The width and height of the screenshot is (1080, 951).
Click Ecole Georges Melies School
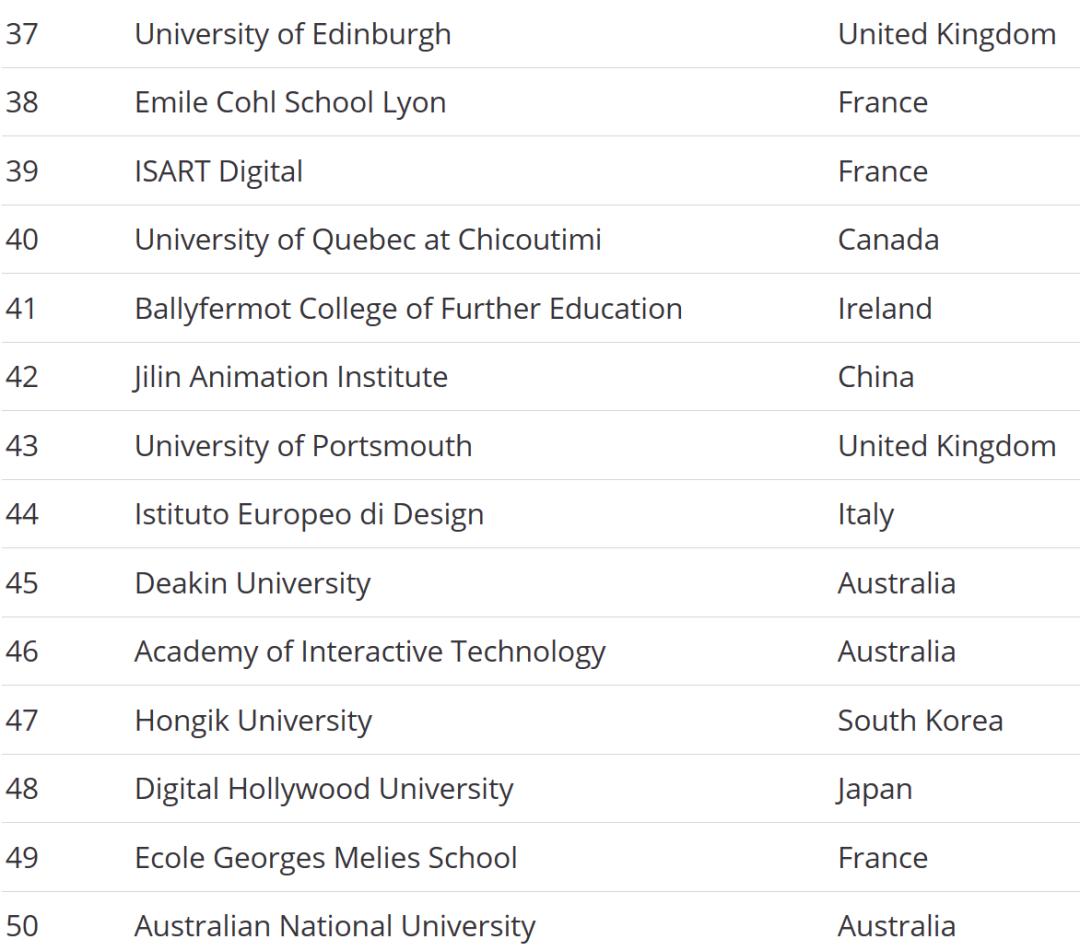pos(325,857)
